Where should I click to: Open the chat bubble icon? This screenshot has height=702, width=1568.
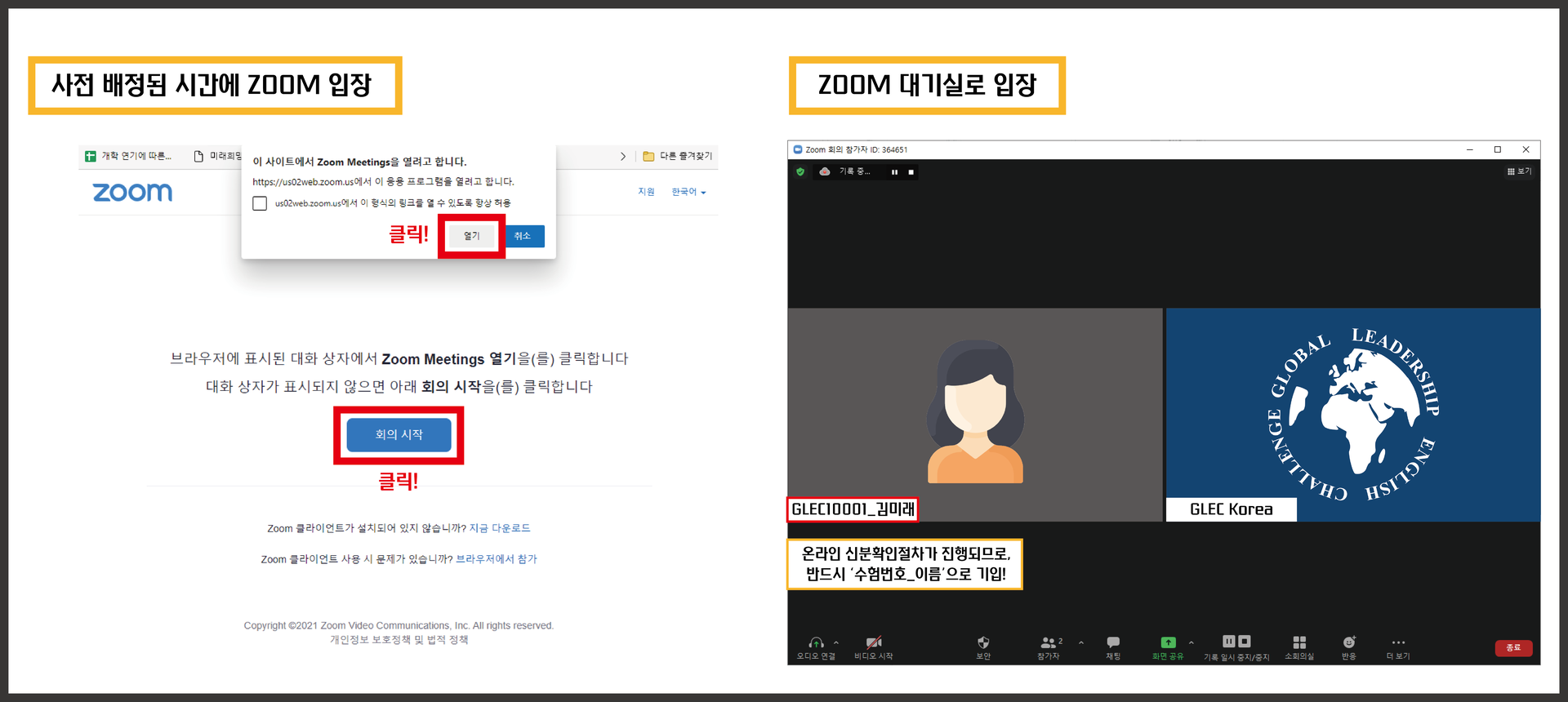tap(1113, 642)
